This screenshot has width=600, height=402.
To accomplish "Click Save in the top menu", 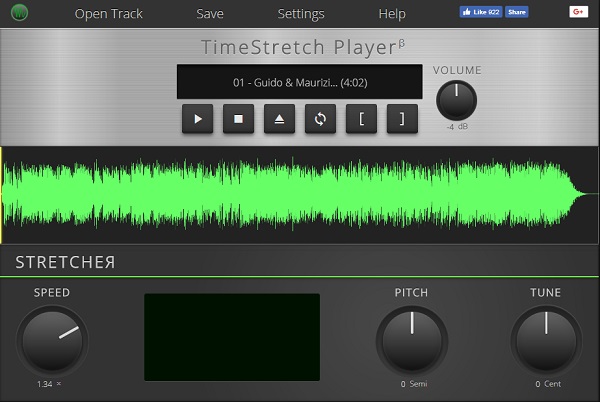I will pos(210,14).
